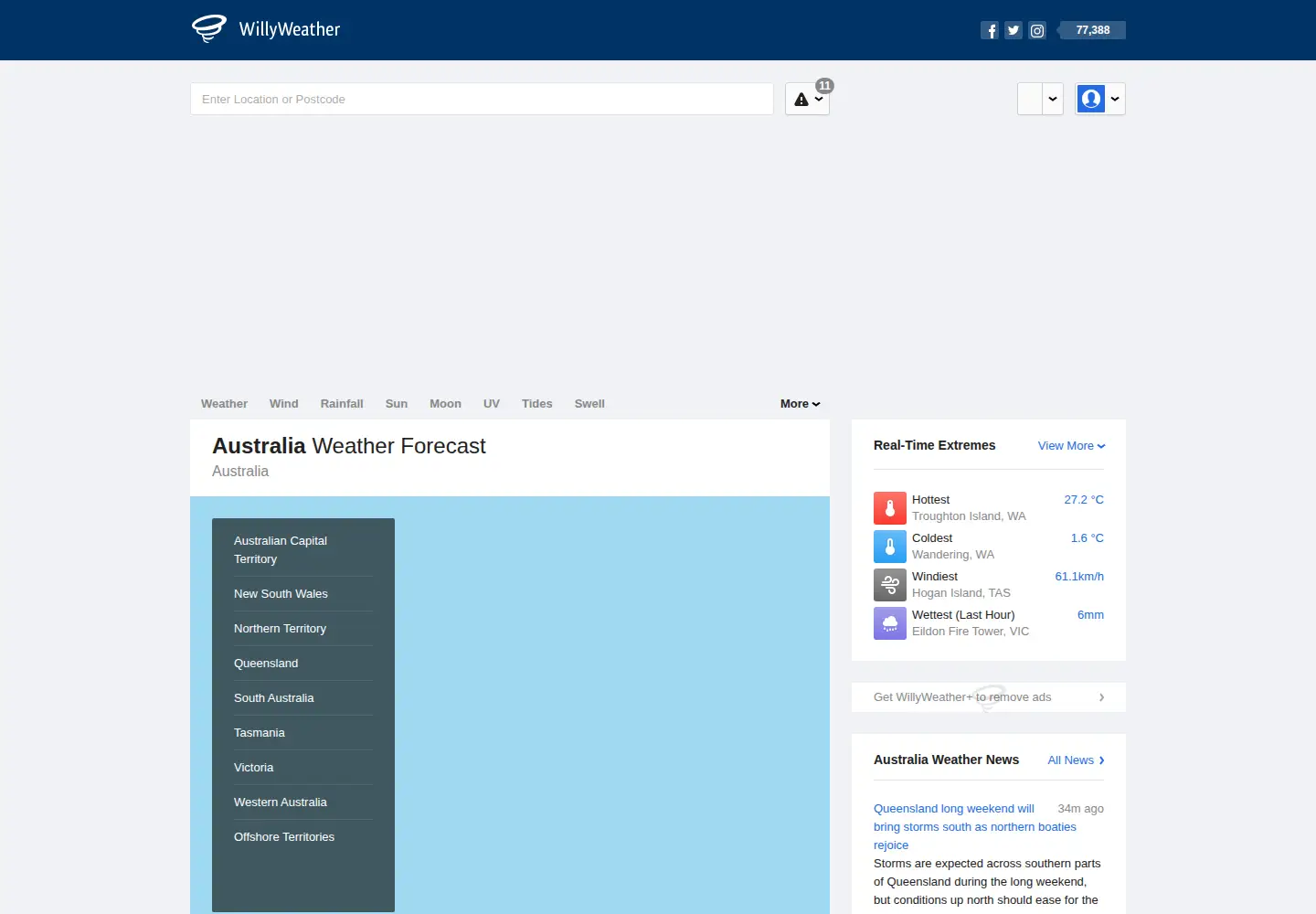
Task: Switch to the Moon tab
Action: pos(445,403)
